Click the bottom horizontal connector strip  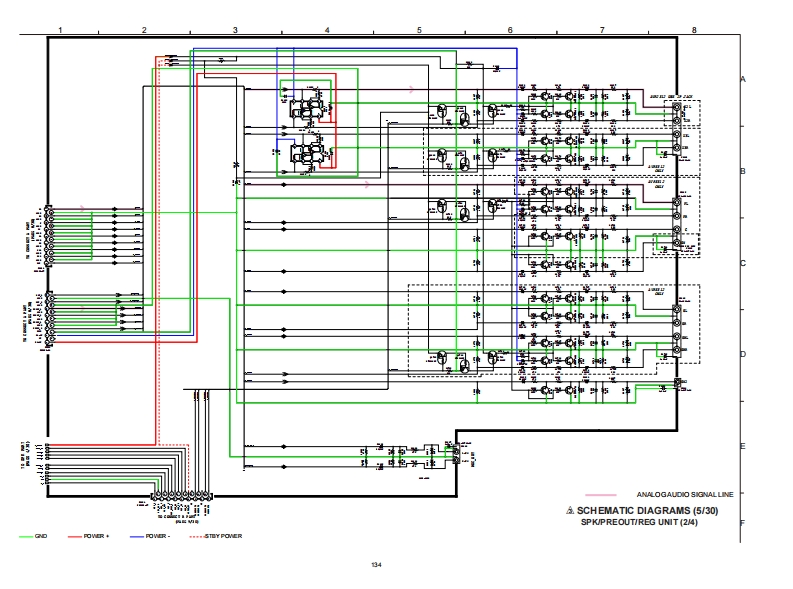coord(181,496)
